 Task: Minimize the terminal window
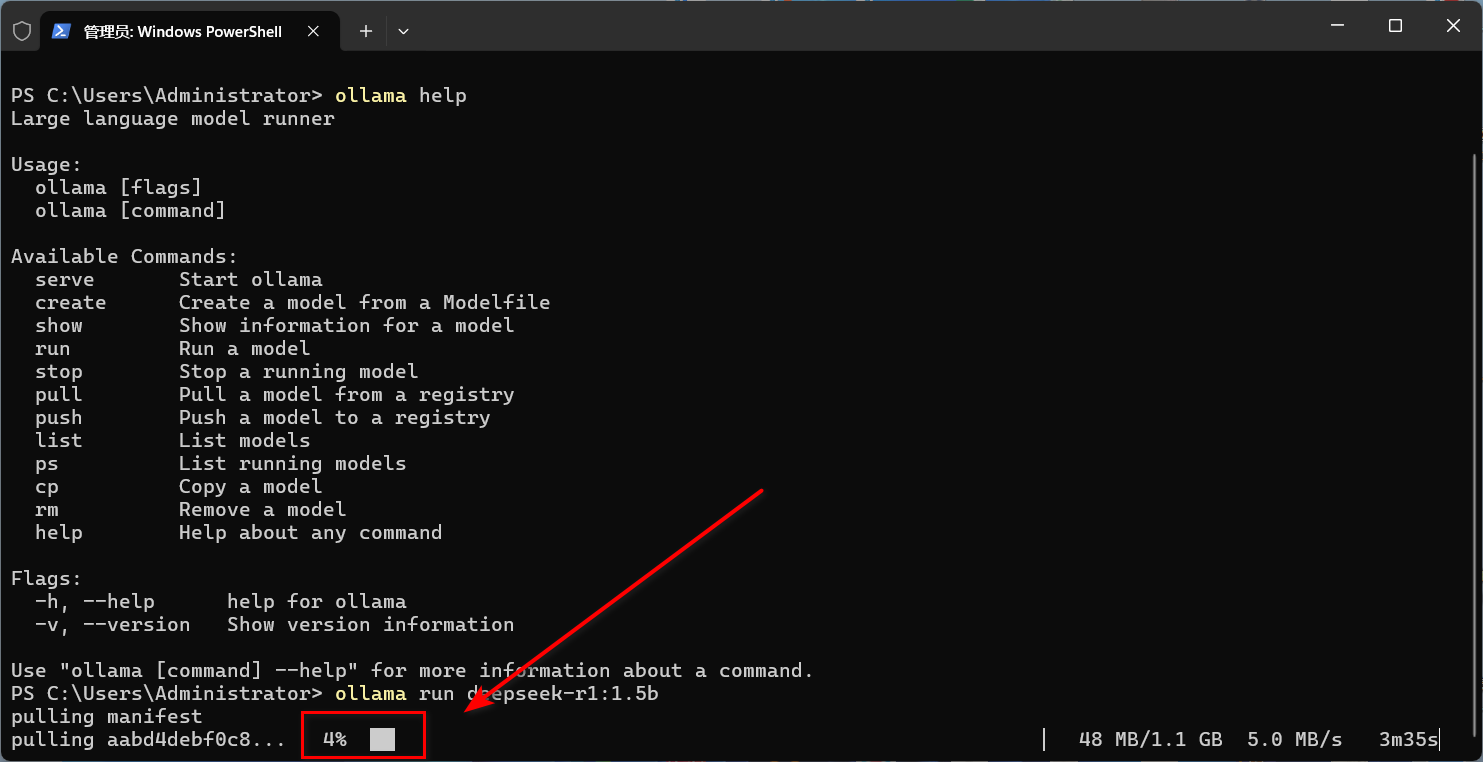[x=1337, y=26]
